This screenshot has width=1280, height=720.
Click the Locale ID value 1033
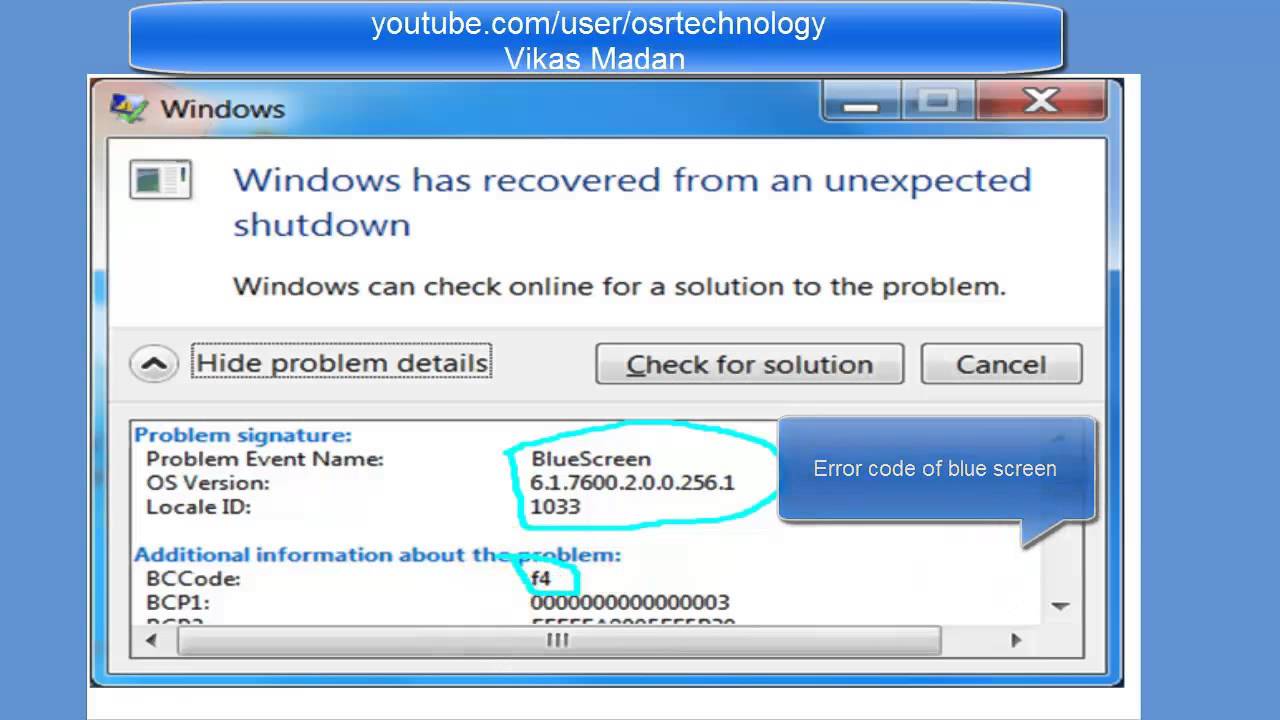(555, 507)
